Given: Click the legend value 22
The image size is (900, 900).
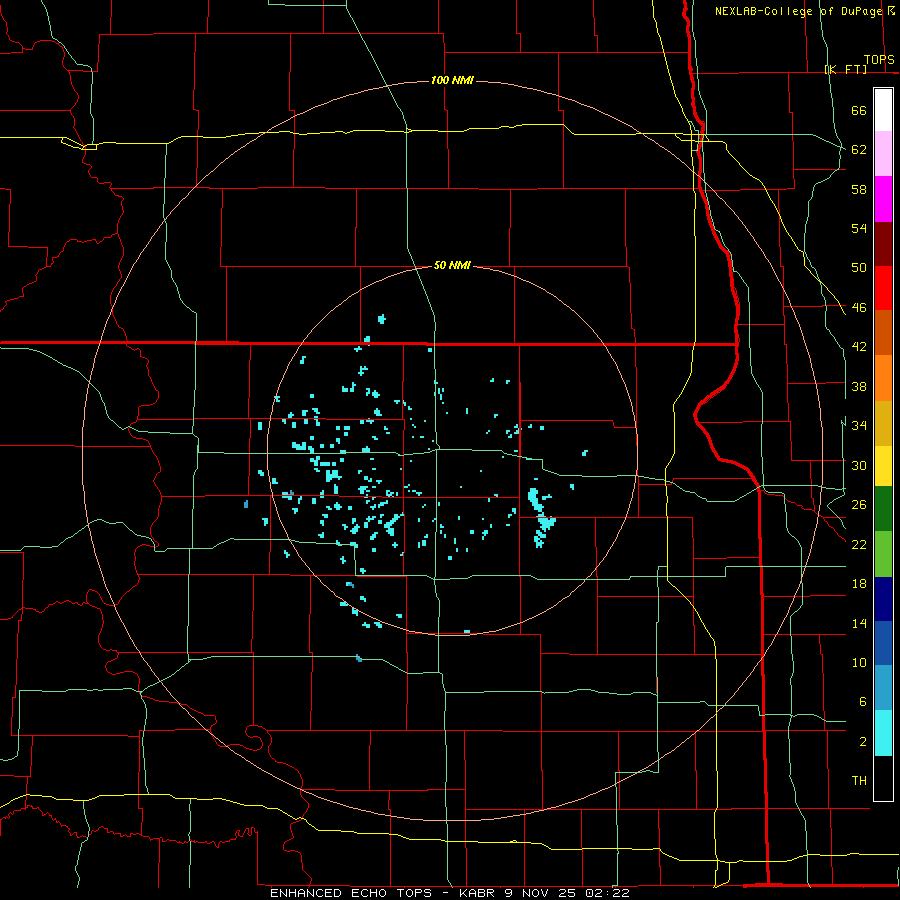Looking at the screenshot, I should (859, 544).
